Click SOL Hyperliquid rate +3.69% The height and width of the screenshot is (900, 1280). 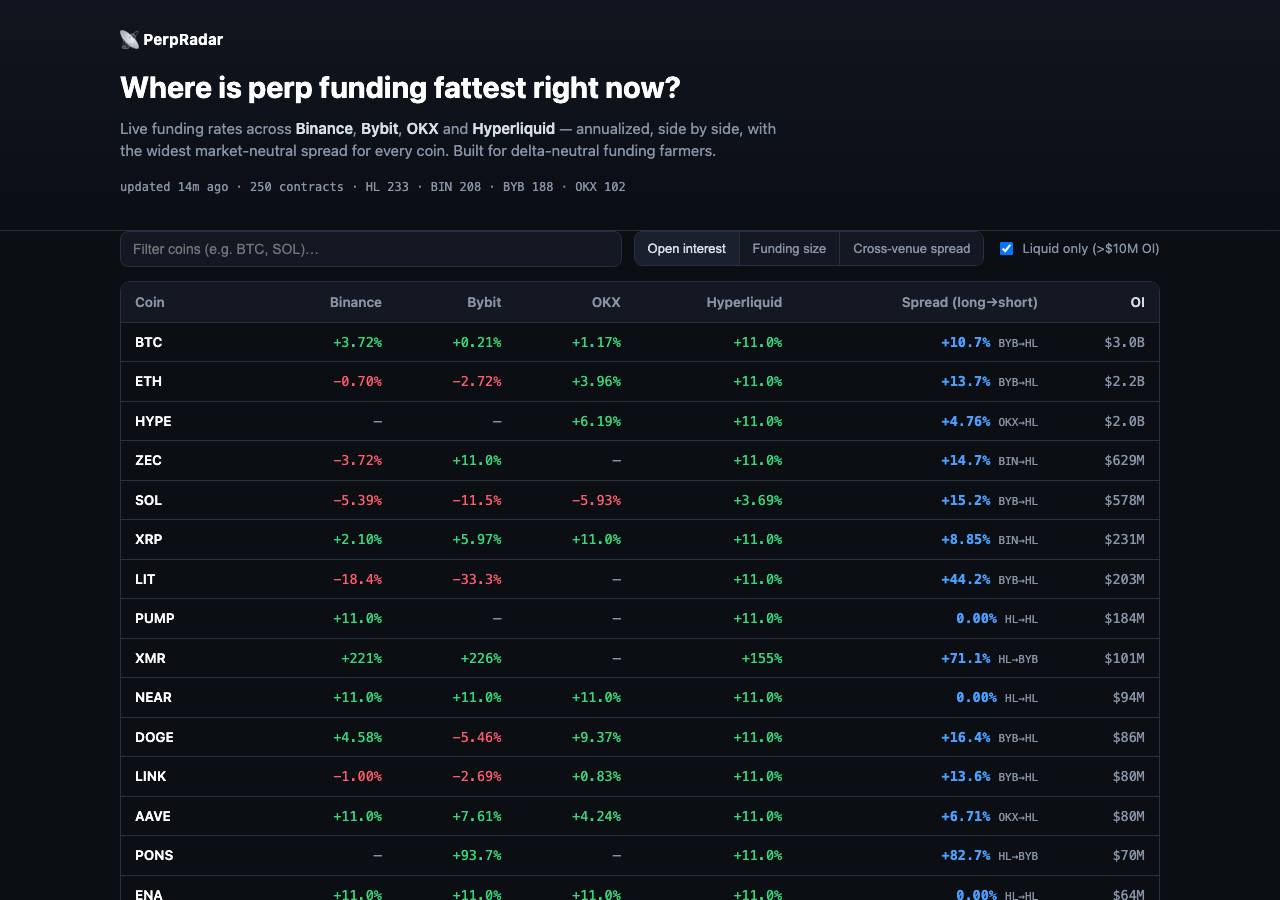pos(758,500)
